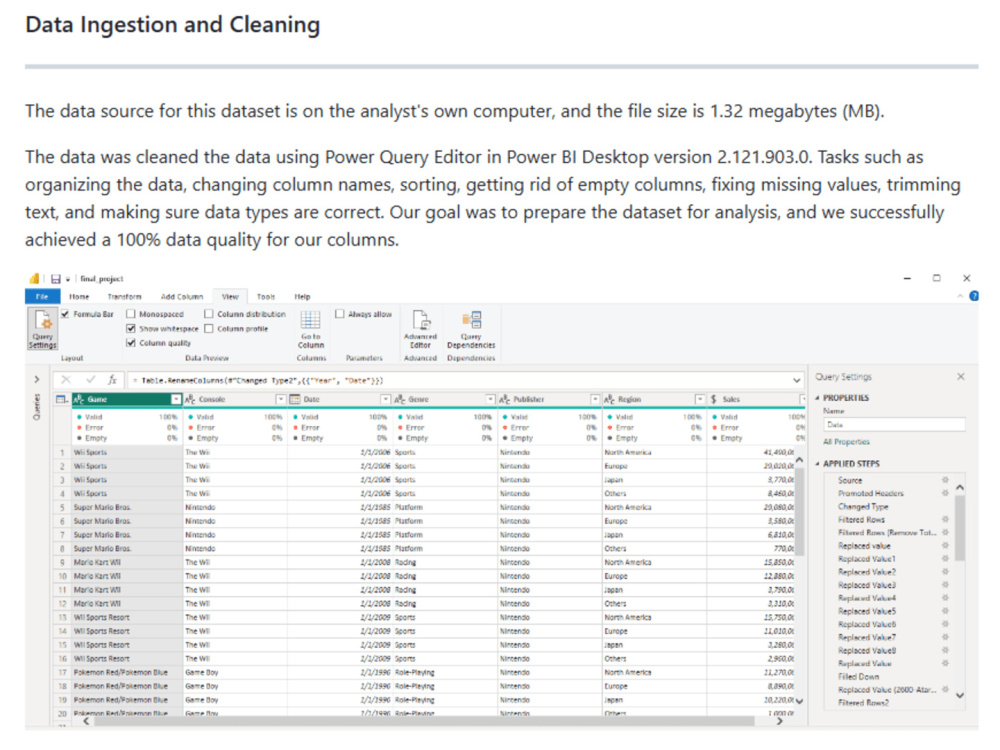1000x750 pixels.
Task: Open Region column filter dropdown
Action: pyautogui.click(x=700, y=399)
